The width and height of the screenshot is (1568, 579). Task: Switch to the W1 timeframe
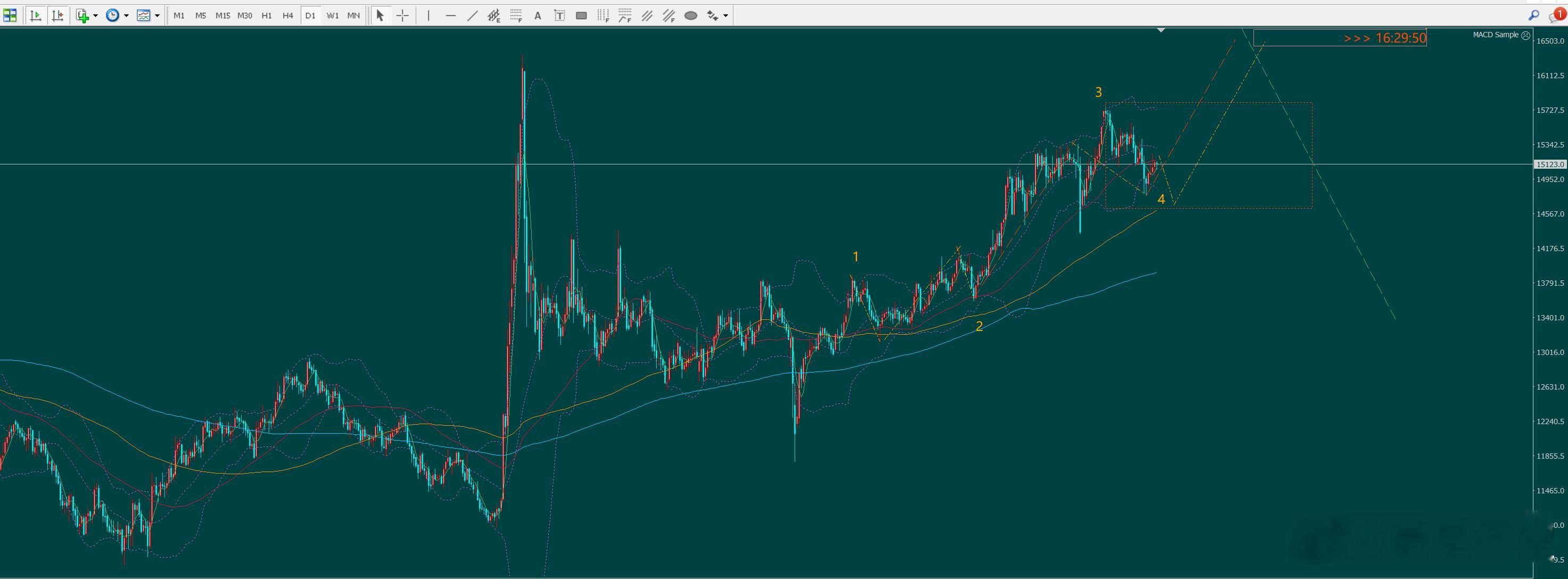click(x=332, y=16)
